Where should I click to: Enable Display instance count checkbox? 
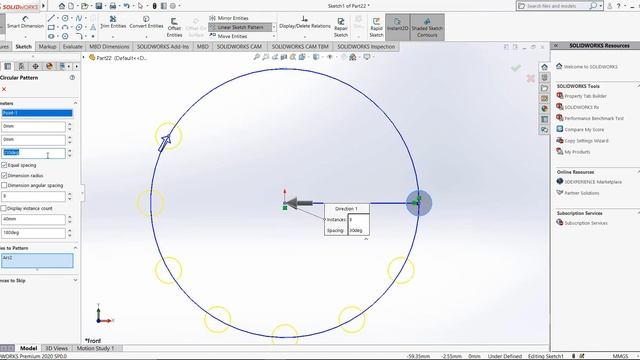[4, 208]
